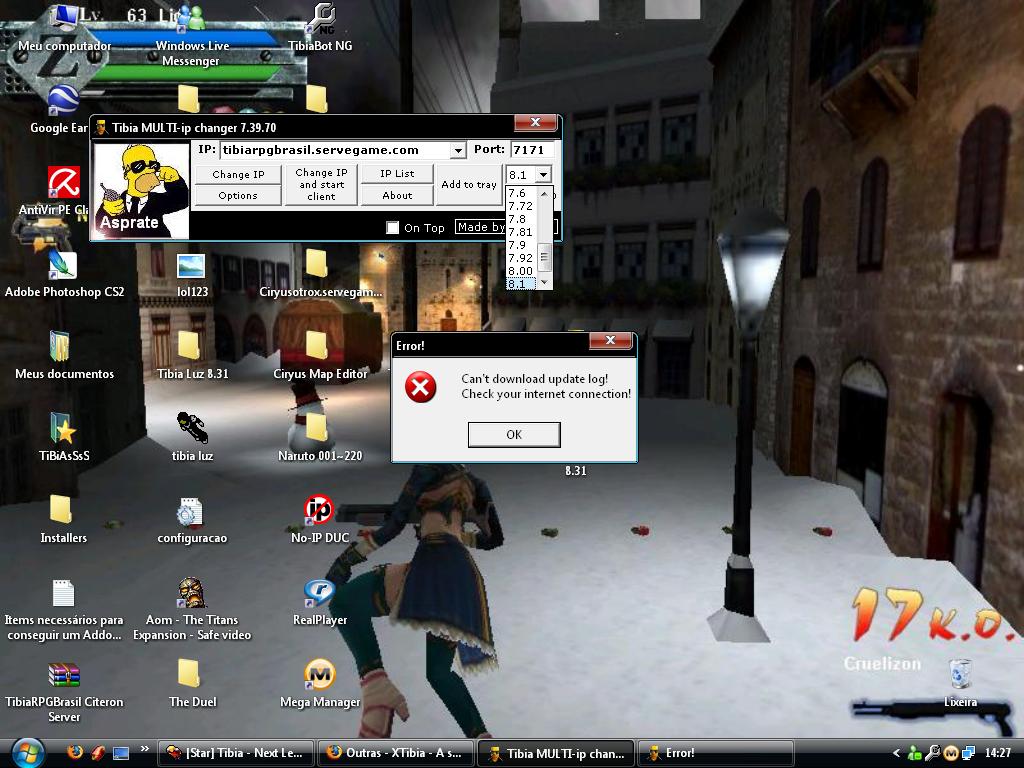Open the IP List button
The width and height of the screenshot is (1024, 768).
tap(397, 174)
